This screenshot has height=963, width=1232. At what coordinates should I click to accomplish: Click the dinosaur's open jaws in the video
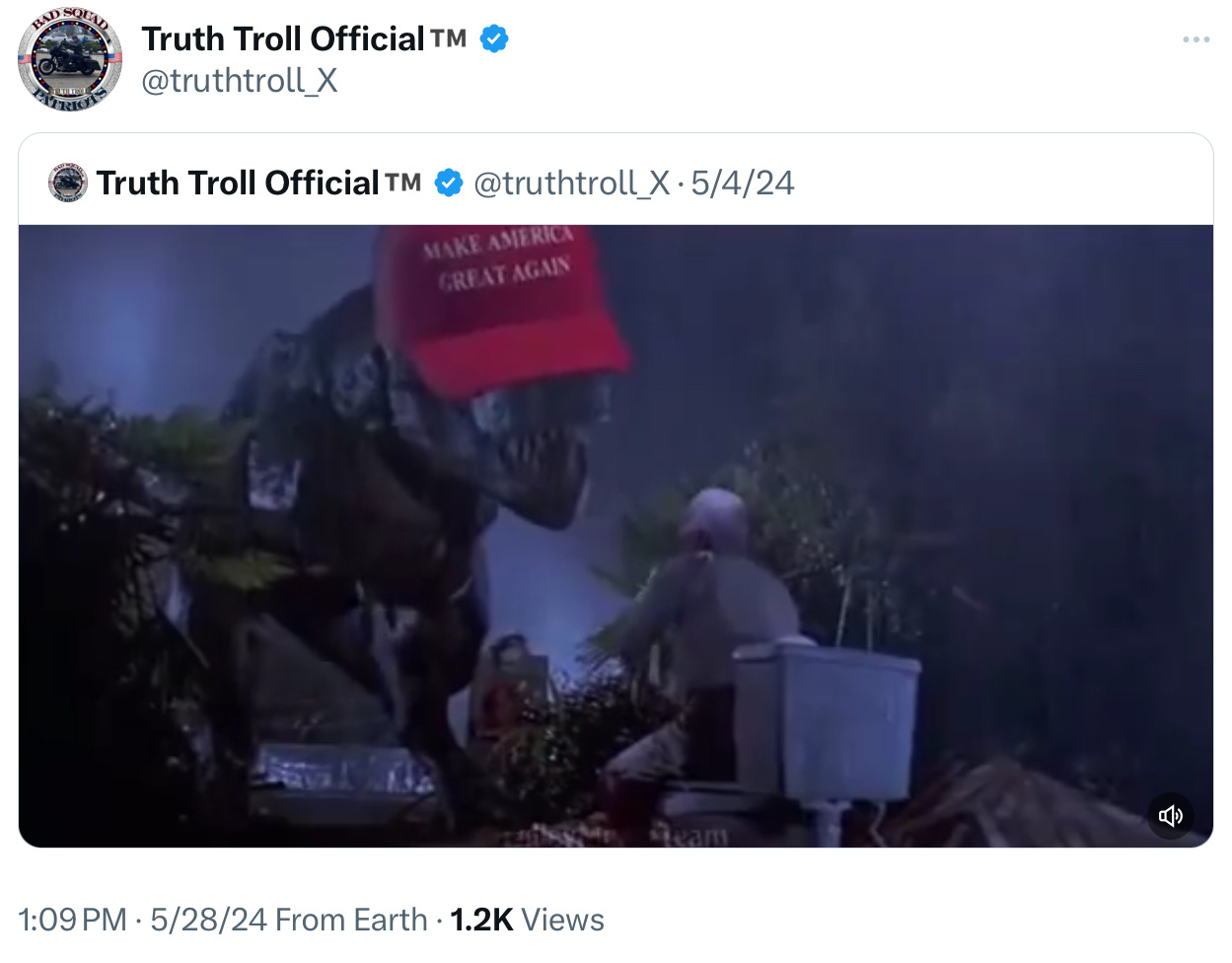543,464
